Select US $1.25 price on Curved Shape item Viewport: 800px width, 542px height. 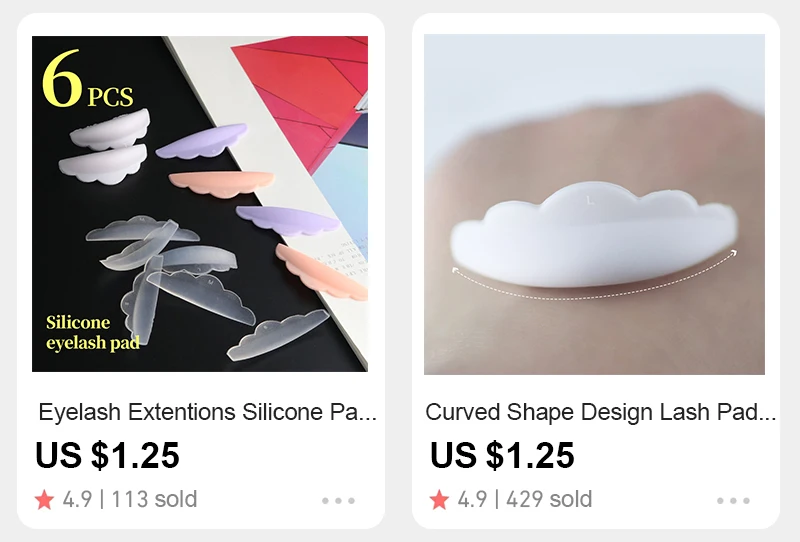[503, 455]
